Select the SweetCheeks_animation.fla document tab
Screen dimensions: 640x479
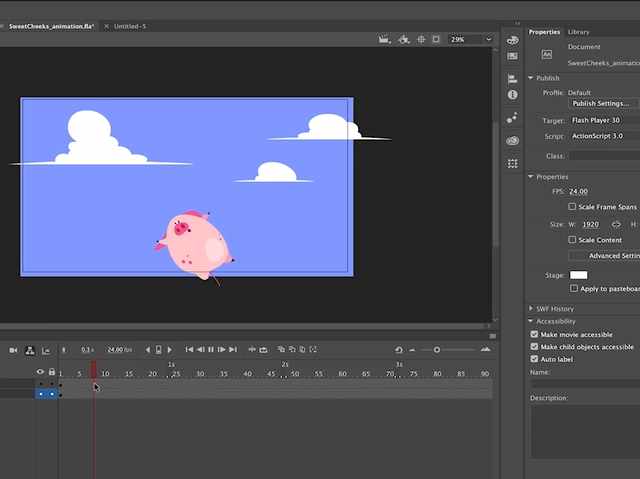coord(51,26)
